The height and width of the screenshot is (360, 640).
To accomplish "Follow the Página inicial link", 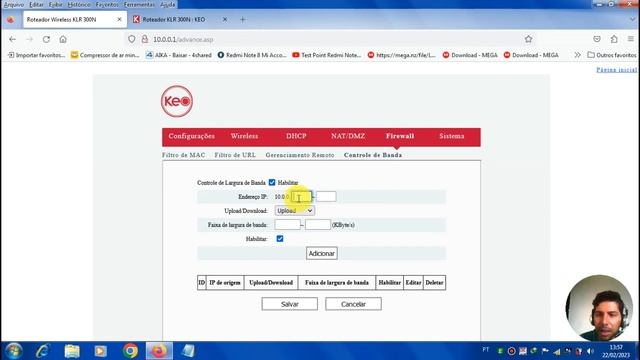I will point(616,70).
